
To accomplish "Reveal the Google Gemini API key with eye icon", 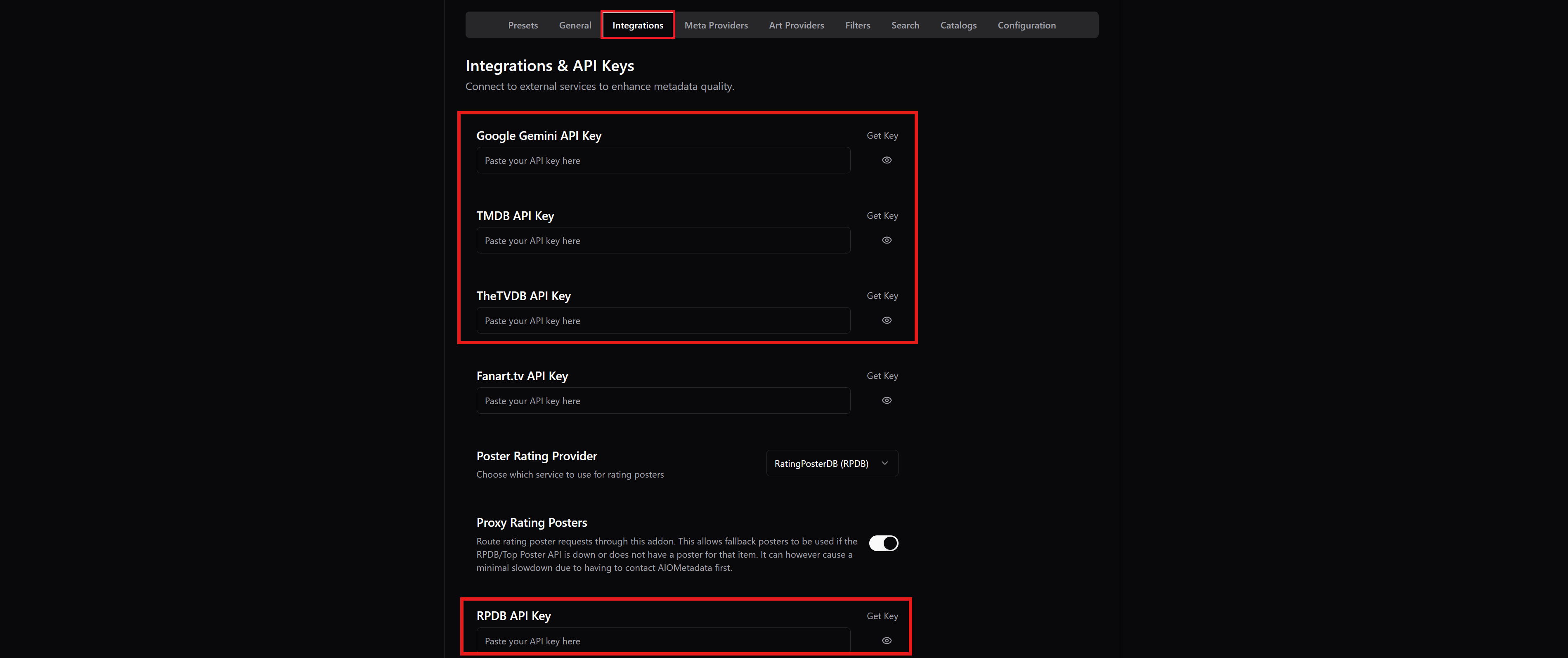I will click(x=886, y=160).
